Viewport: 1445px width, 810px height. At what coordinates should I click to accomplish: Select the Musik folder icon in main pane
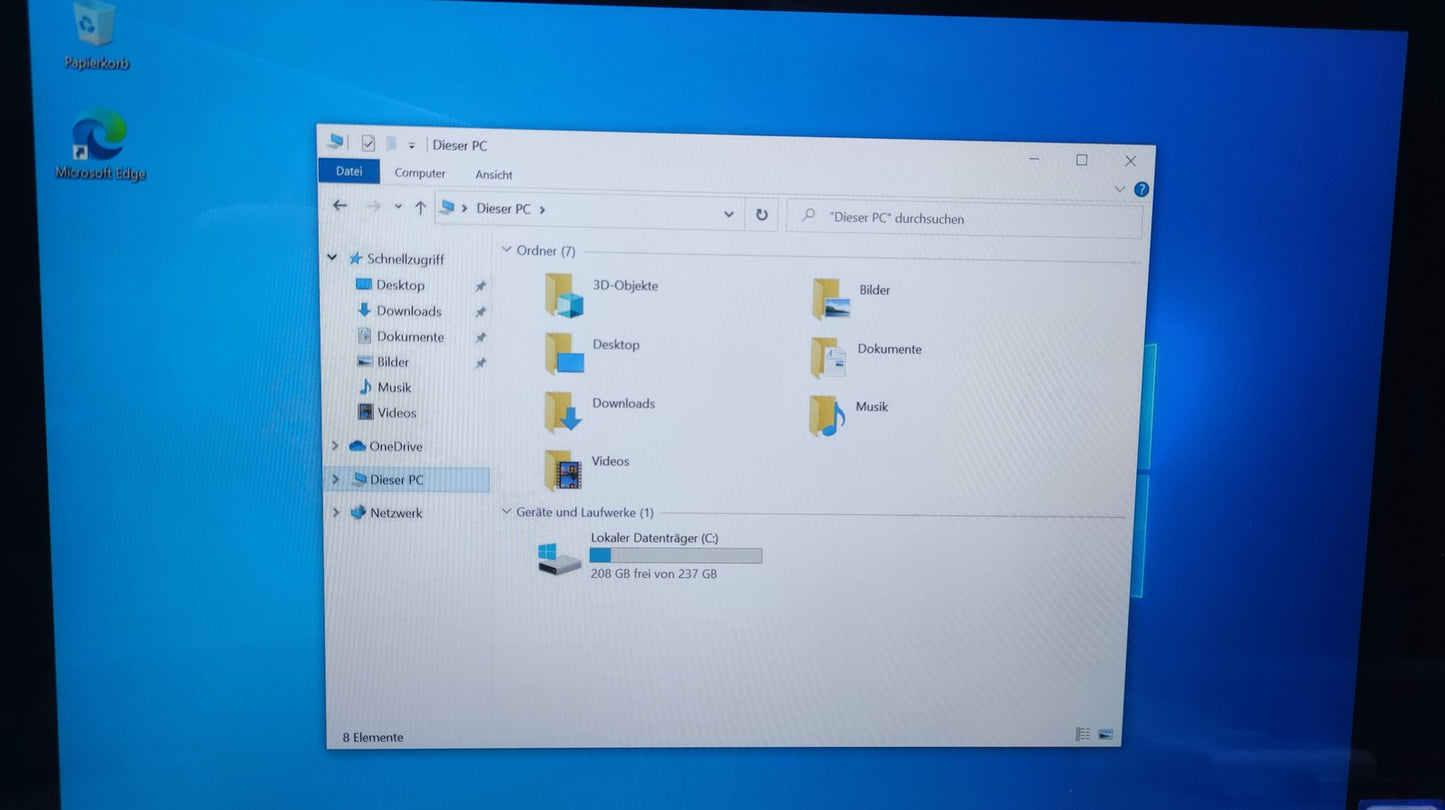(x=827, y=415)
